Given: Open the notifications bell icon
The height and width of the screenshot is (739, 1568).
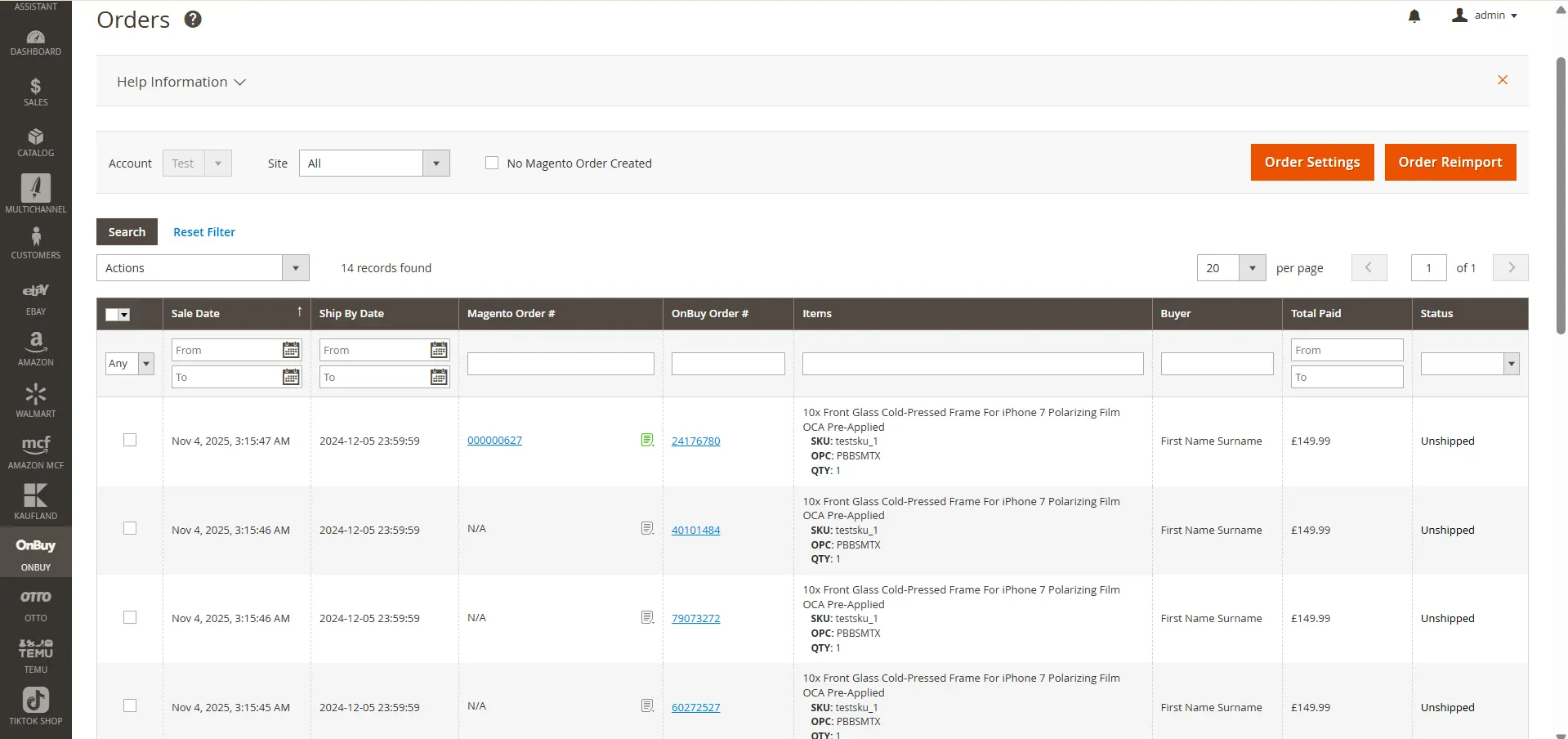Looking at the screenshot, I should pyautogui.click(x=1414, y=16).
